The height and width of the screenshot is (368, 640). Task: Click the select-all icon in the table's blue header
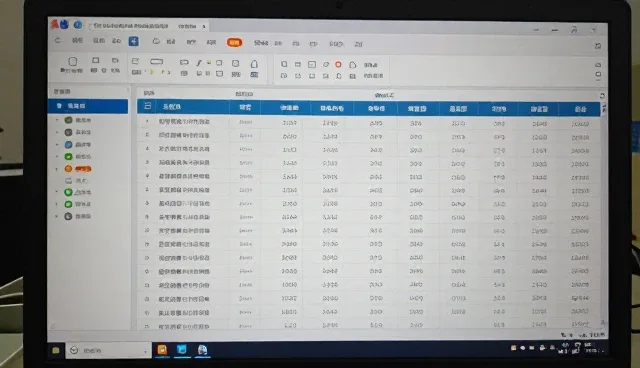tap(147, 106)
